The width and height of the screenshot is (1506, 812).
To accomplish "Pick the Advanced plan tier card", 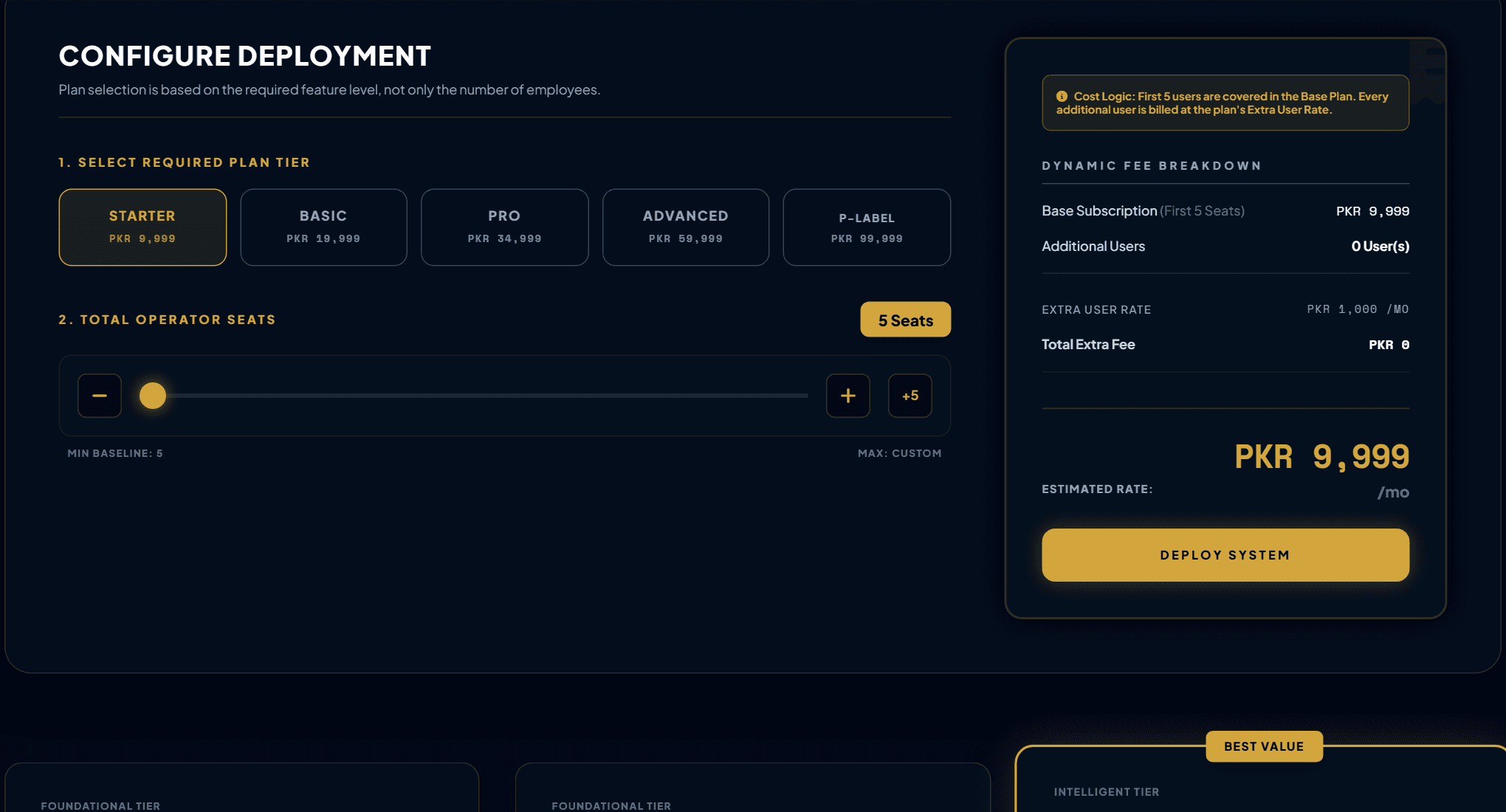I will 685,227.
